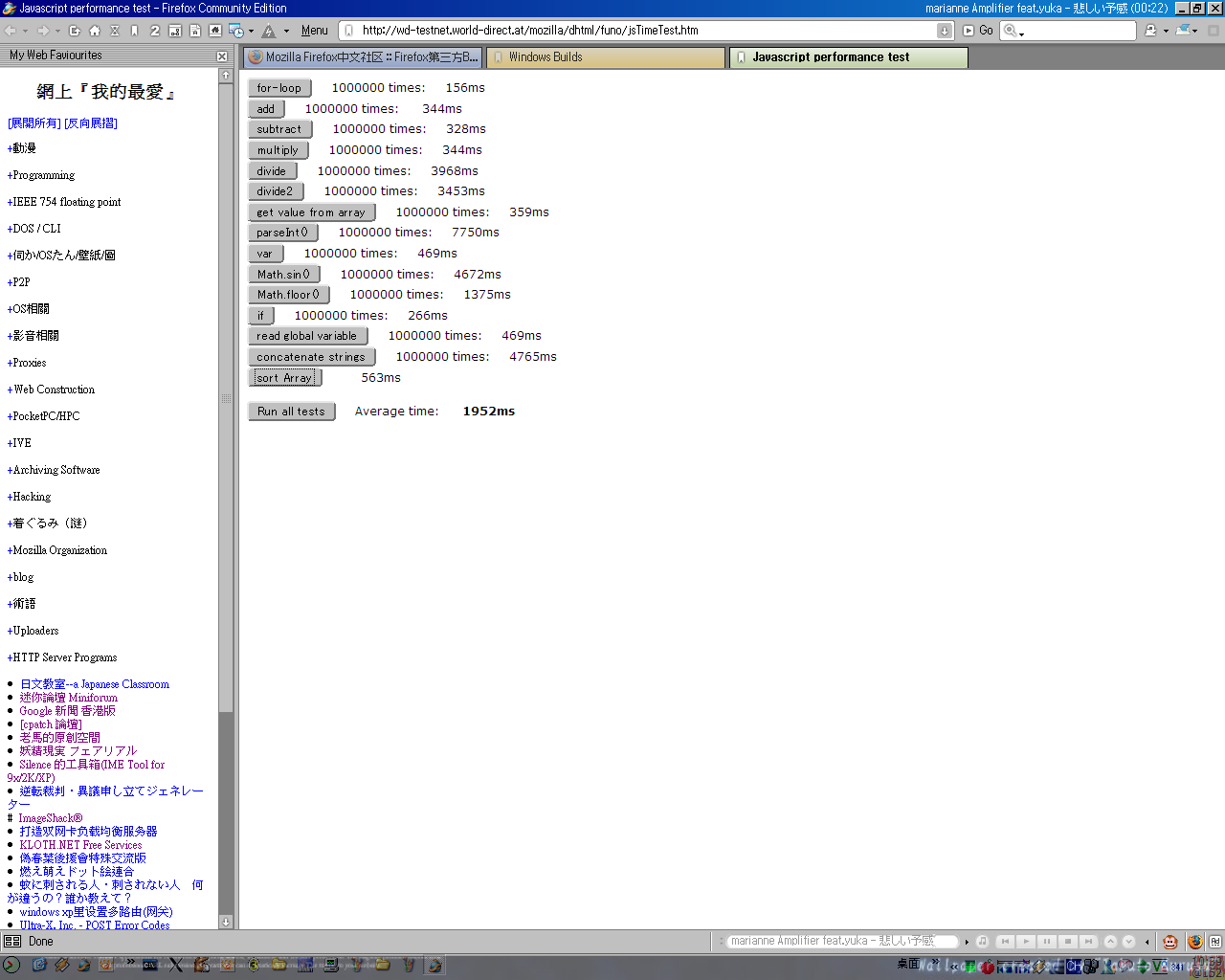Expand the Web Construction sidebar folder
Viewport: 1225px width, 980px height.
tap(54, 390)
